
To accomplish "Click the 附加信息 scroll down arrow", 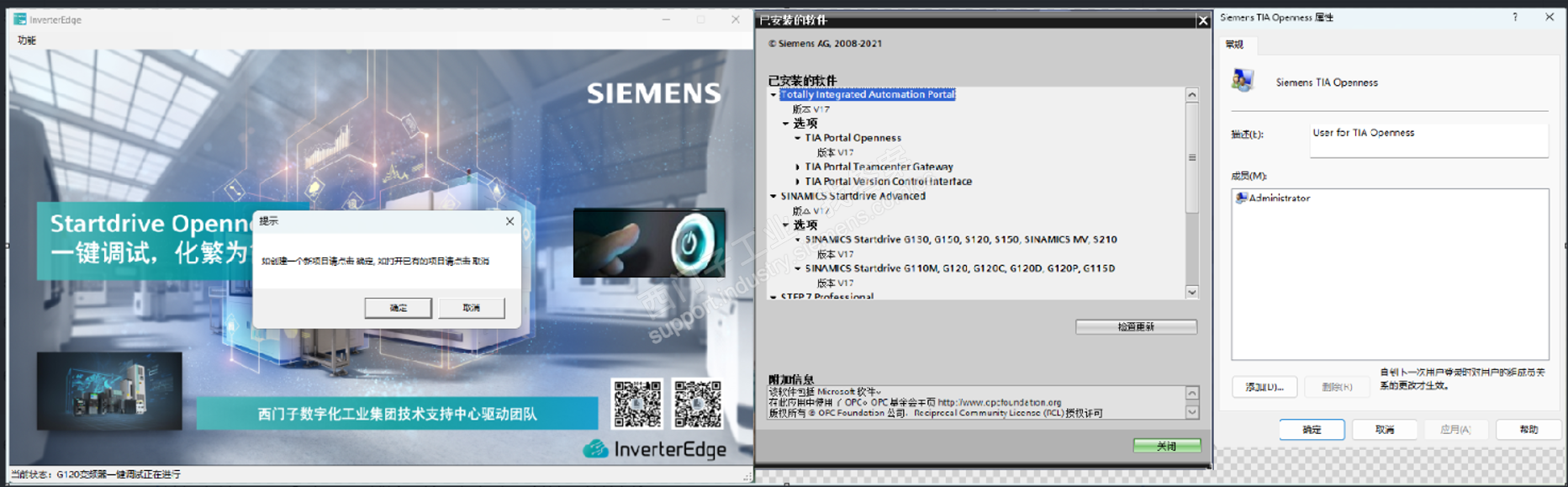I will 1192,412.
